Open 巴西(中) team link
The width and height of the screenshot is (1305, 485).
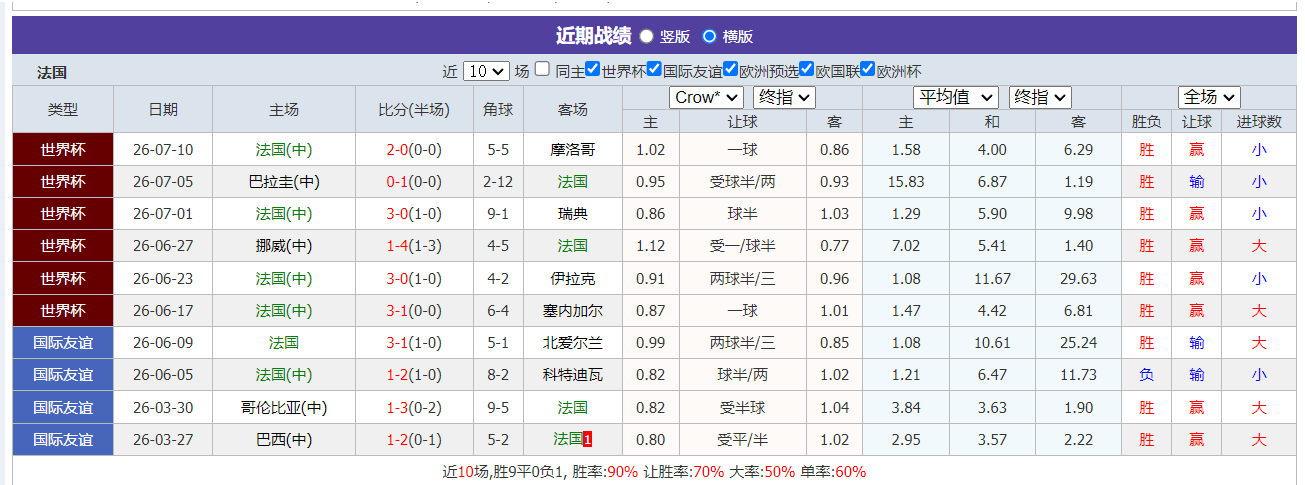tap(284, 439)
